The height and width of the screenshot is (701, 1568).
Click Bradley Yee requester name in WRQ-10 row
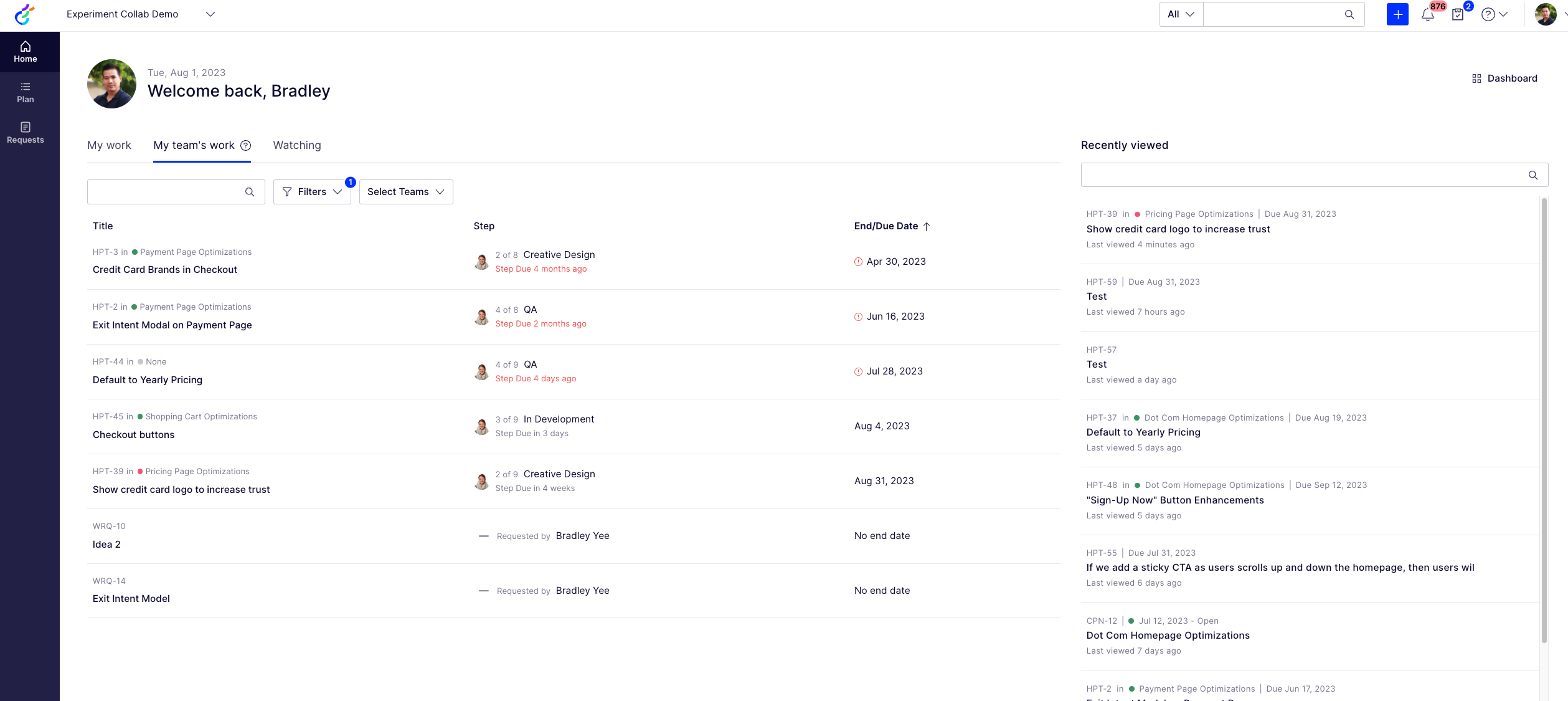pos(583,536)
